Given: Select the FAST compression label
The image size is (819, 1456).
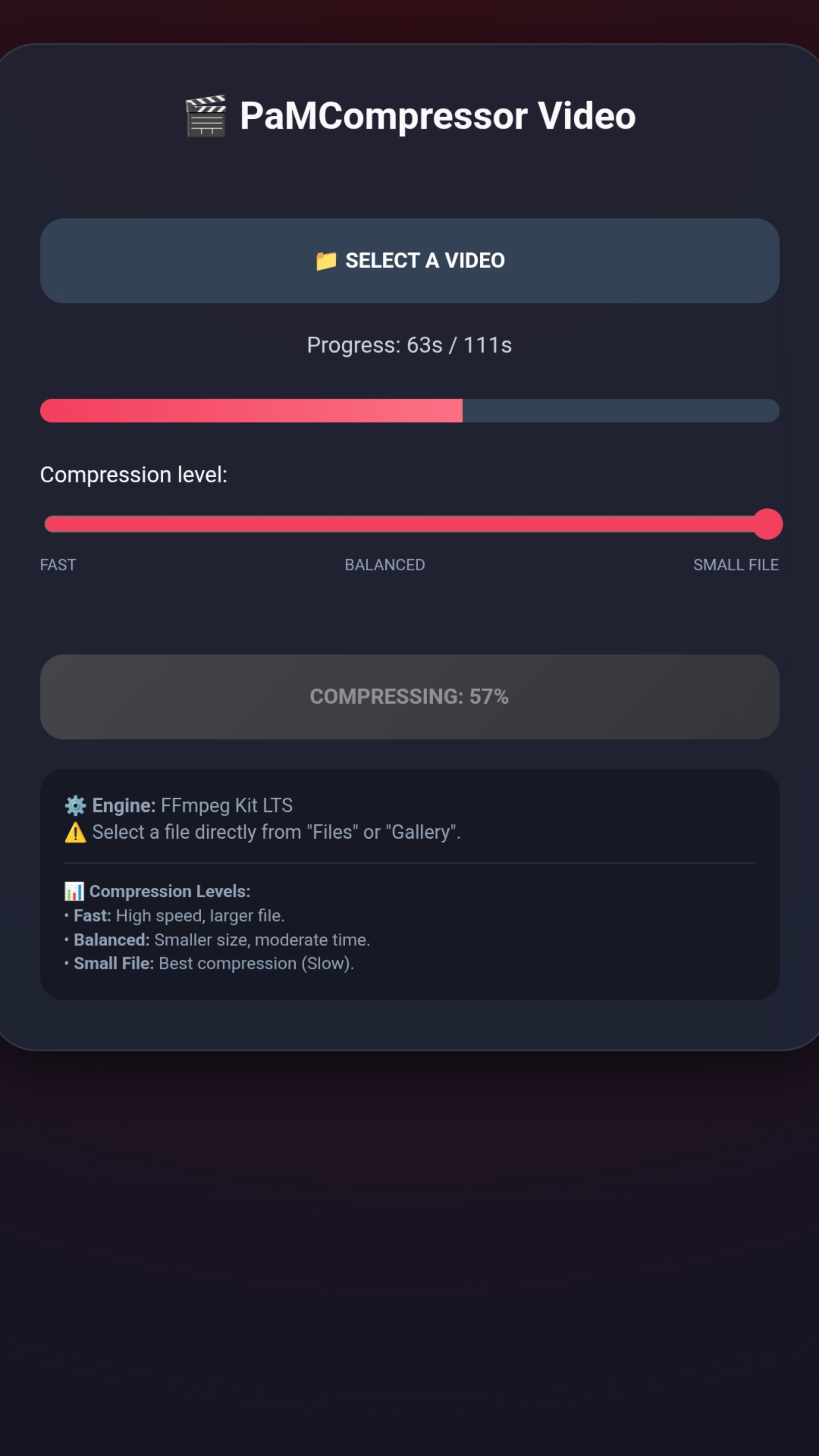Looking at the screenshot, I should pyautogui.click(x=58, y=565).
